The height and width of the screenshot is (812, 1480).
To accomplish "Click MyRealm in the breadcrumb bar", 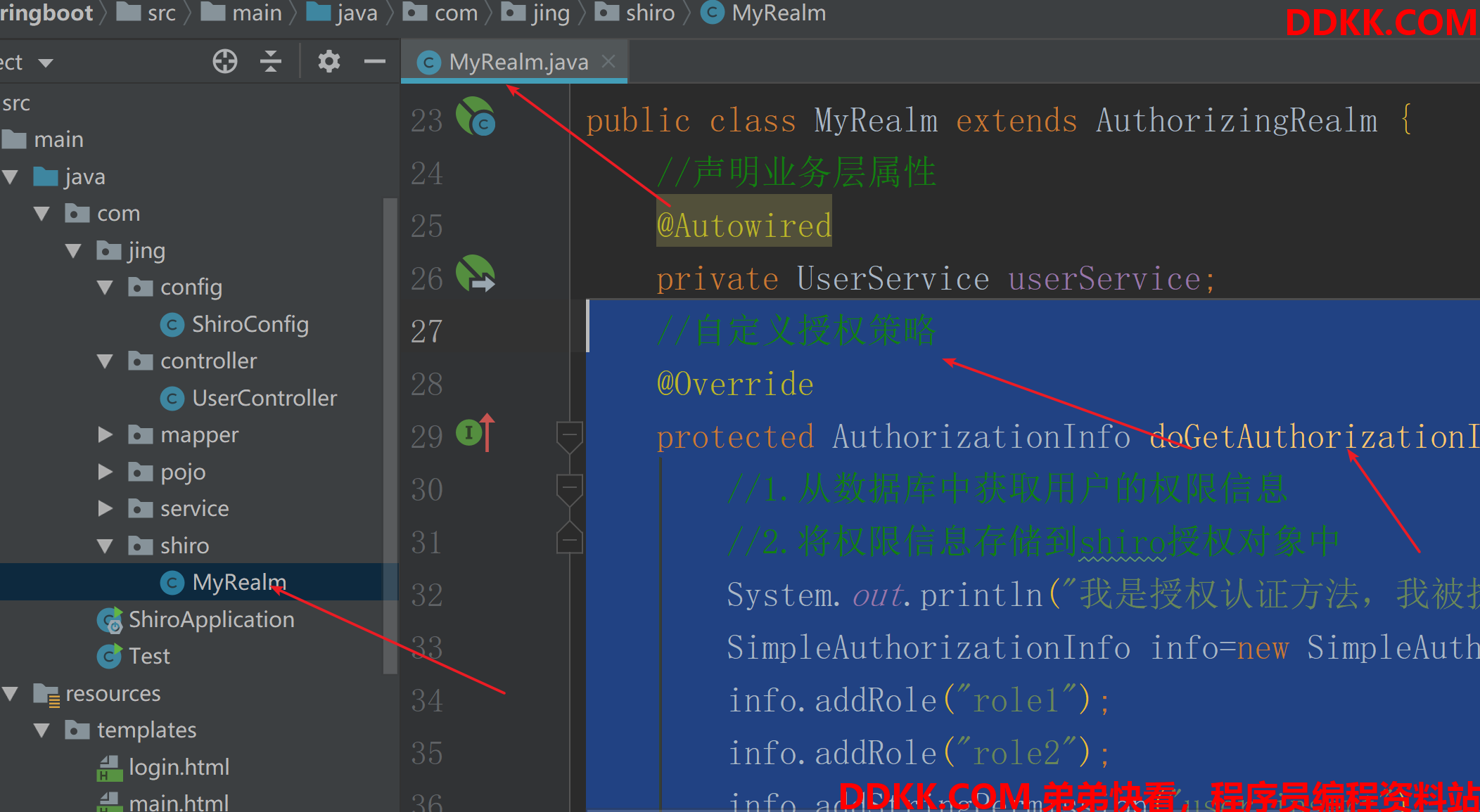I will click(779, 13).
